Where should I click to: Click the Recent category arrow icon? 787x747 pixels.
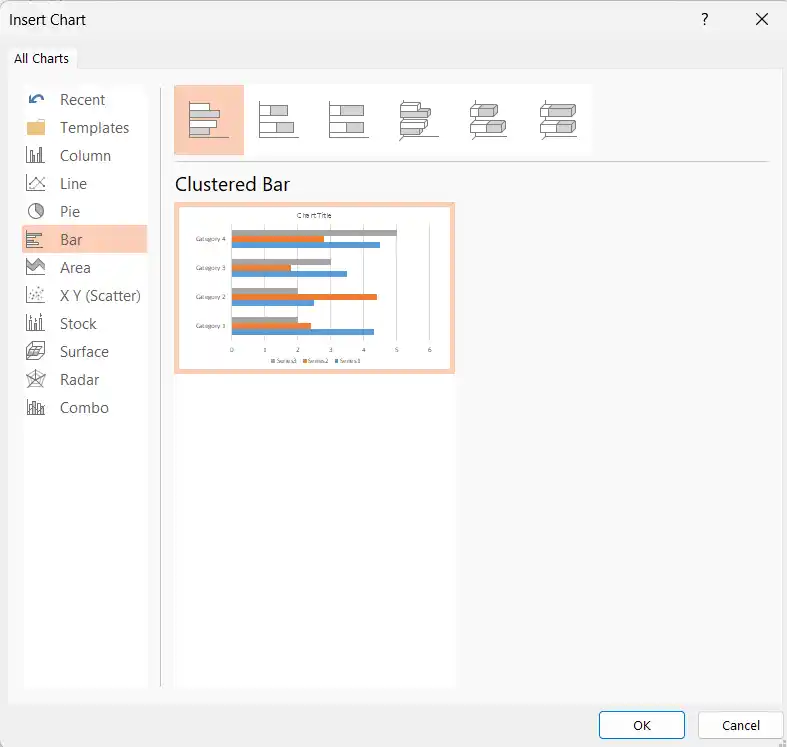(36, 99)
